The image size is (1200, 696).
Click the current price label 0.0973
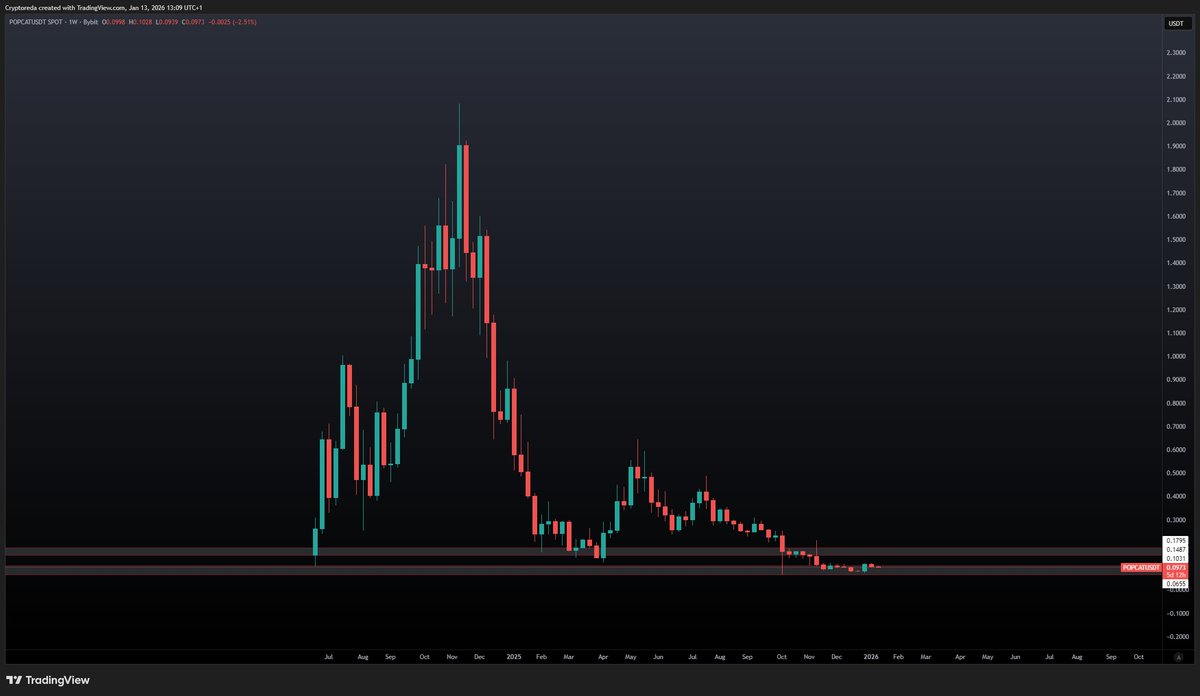(1175, 567)
